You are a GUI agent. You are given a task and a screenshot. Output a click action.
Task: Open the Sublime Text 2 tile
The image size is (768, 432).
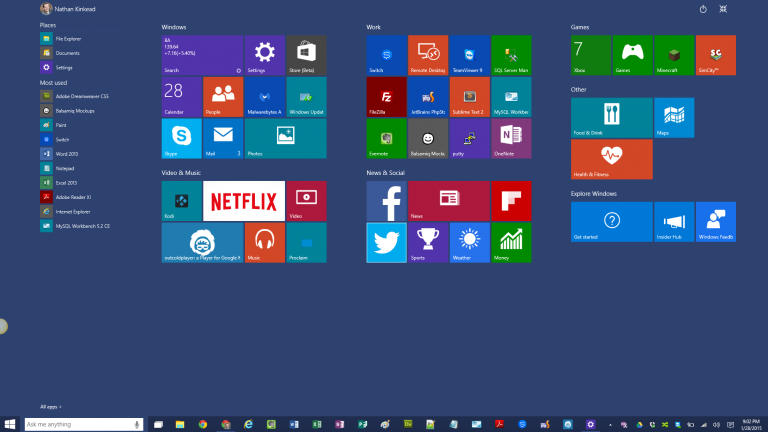pos(469,97)
